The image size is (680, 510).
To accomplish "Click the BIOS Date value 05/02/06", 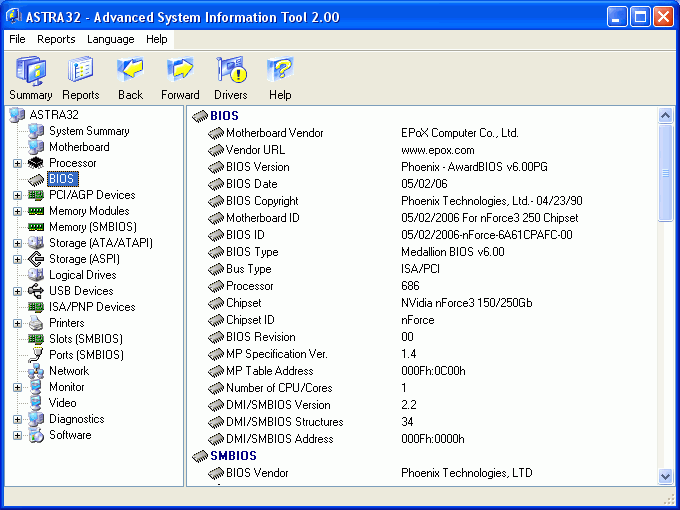I will [424, 184].
